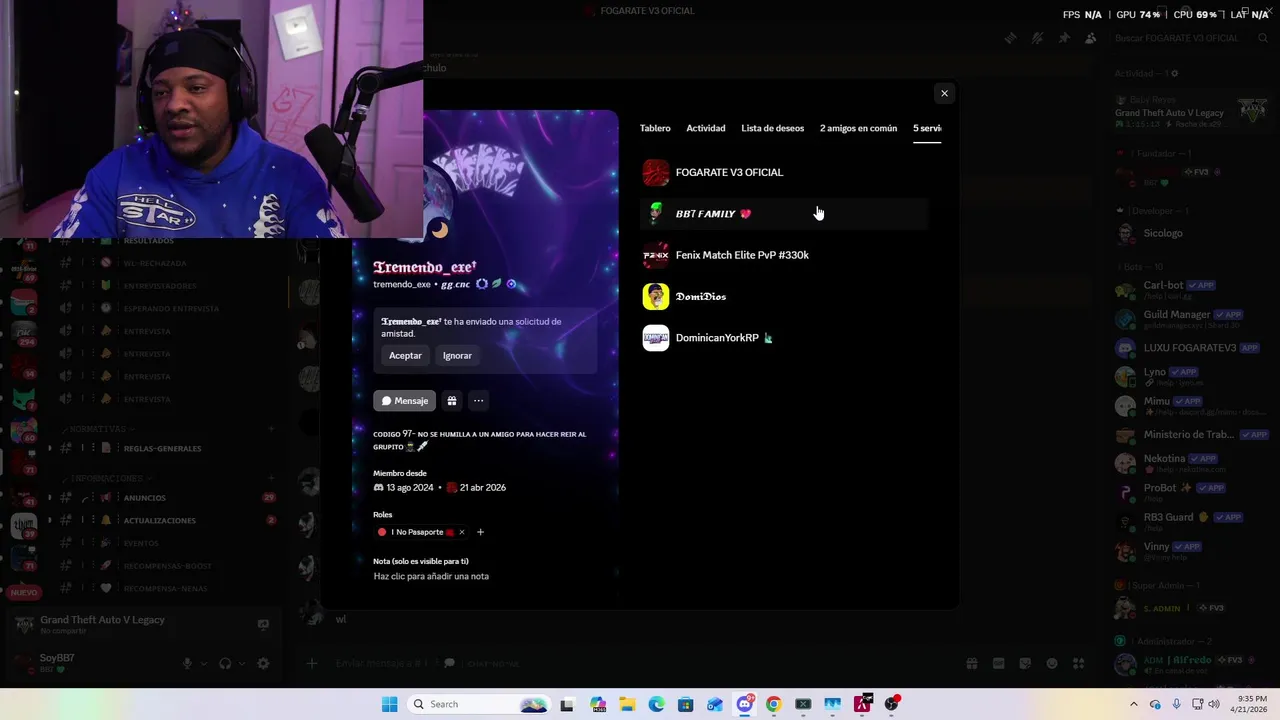
Task: Open Microsoft Edge from the taskbar
Action: click(656, 704)
